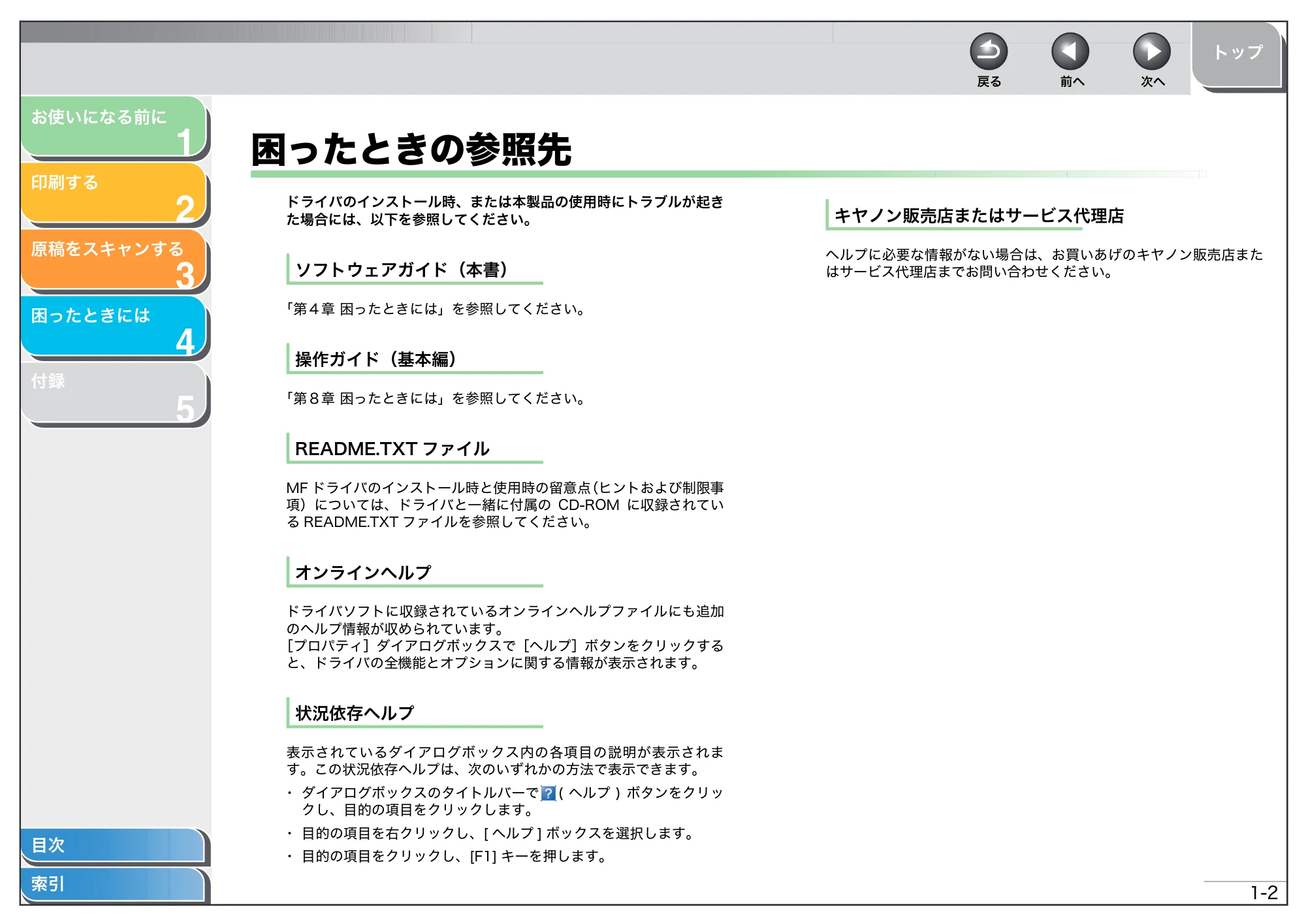Click heading オンラインヘルプ
This screenshot has height=924, width=1306.
pyautogui.click(x=363, y=573)
